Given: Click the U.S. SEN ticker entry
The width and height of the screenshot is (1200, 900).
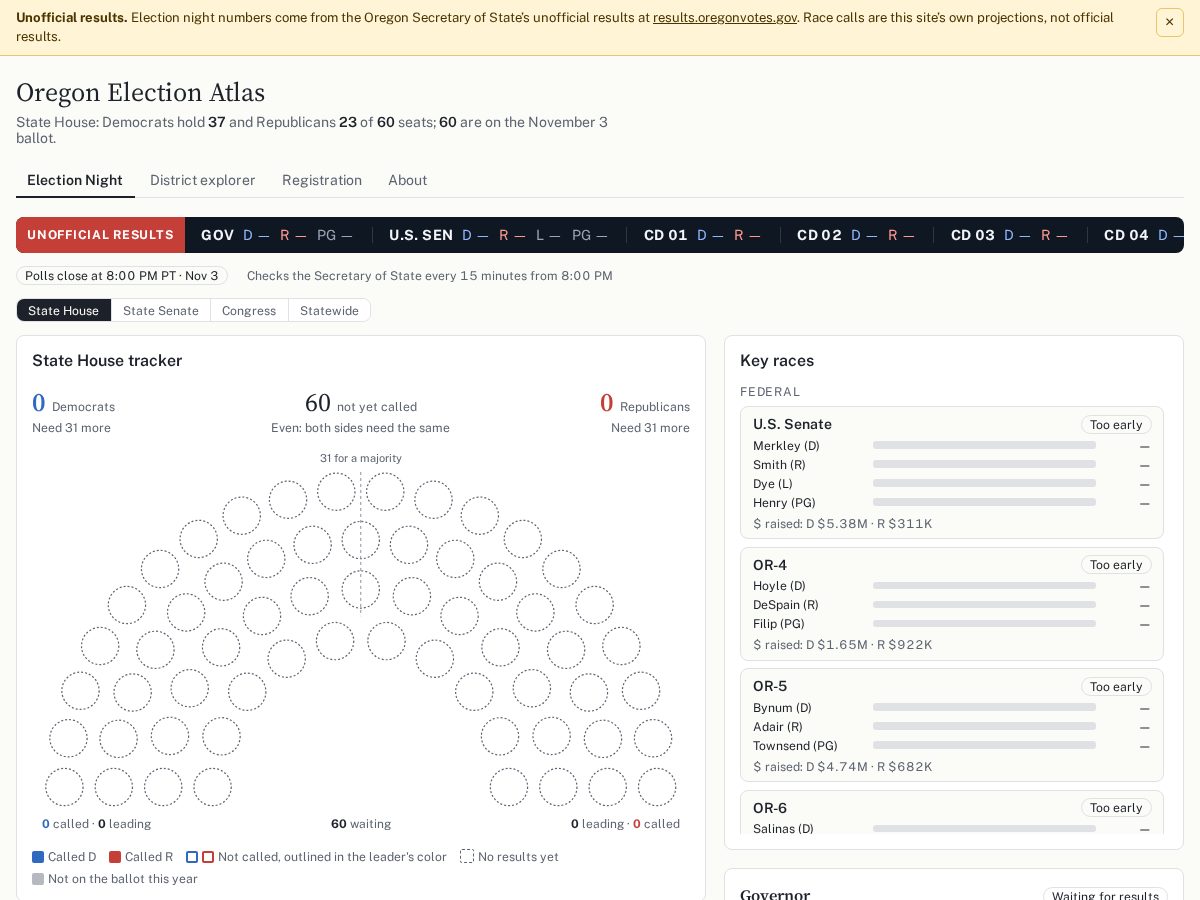Looking at the screenshot, I should pyautogui.click(x=498, y=235).
